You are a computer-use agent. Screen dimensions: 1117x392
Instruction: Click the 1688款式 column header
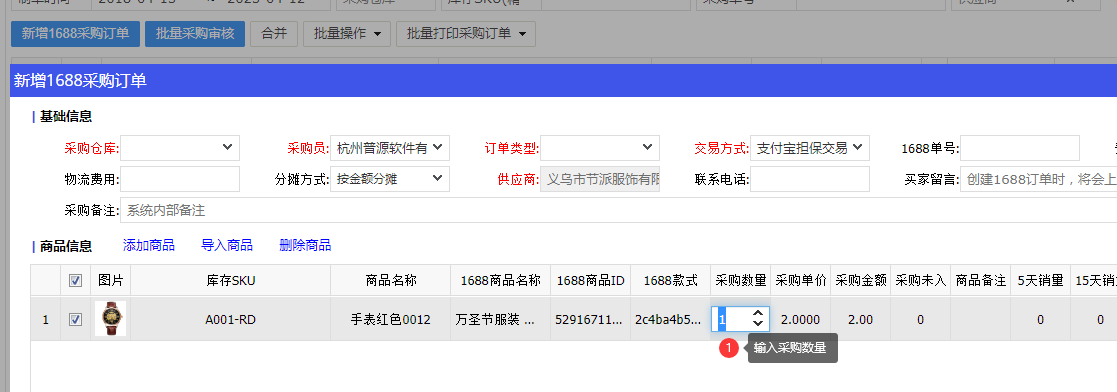click(670, 281)
